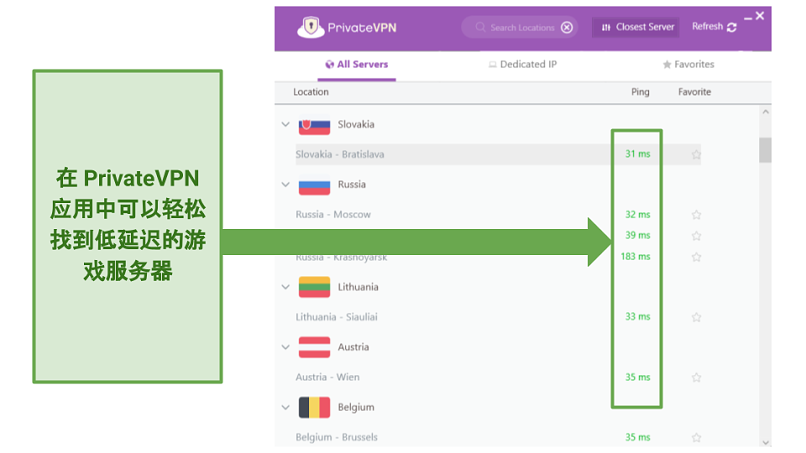Favorite the Slovakia - Bratislava server
Viewport: 806px width, 453px height.
696,154
